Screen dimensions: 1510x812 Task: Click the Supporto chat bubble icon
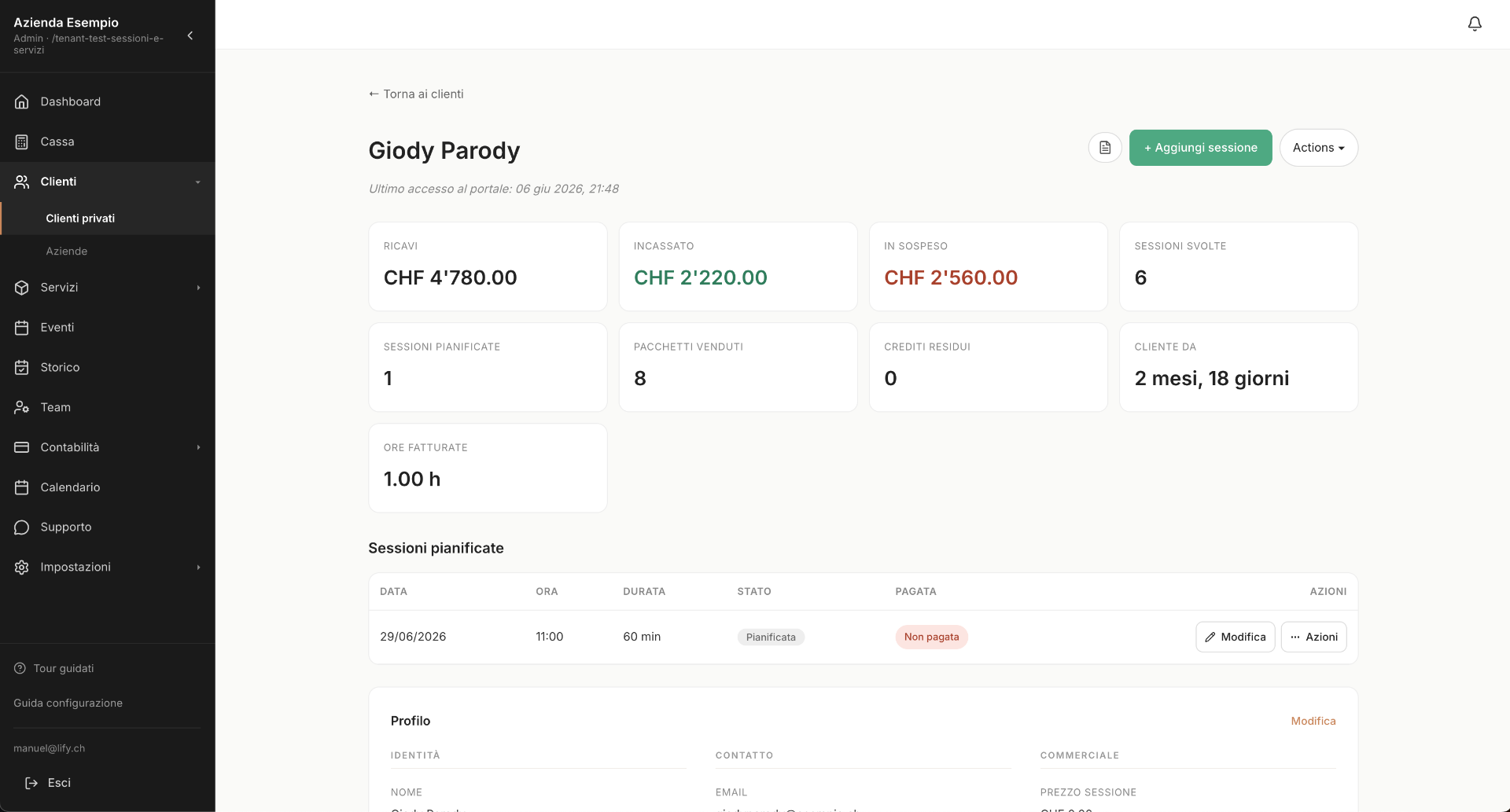tap(22, 527)
